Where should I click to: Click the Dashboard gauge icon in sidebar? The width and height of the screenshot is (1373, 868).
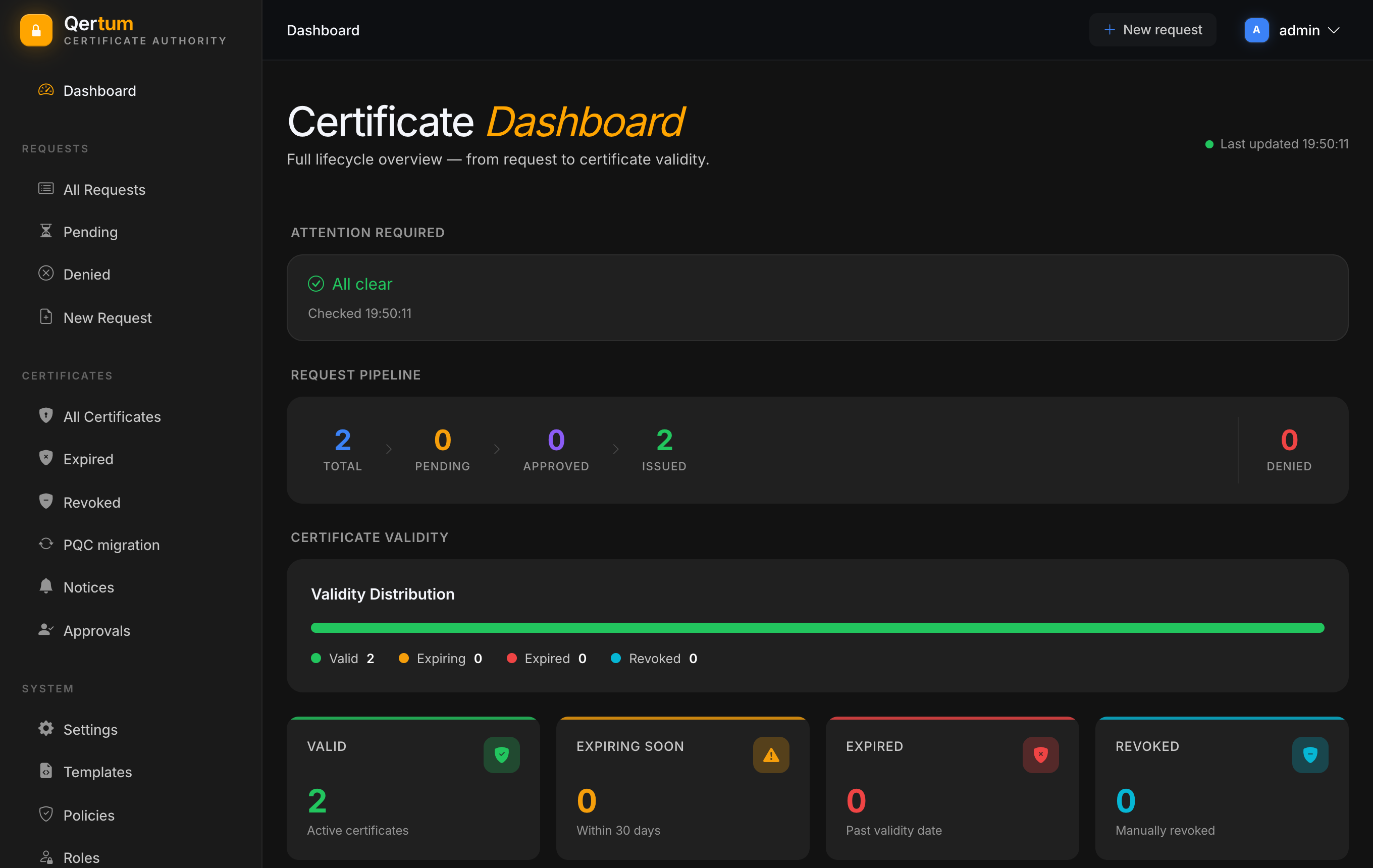coord(45,90)
